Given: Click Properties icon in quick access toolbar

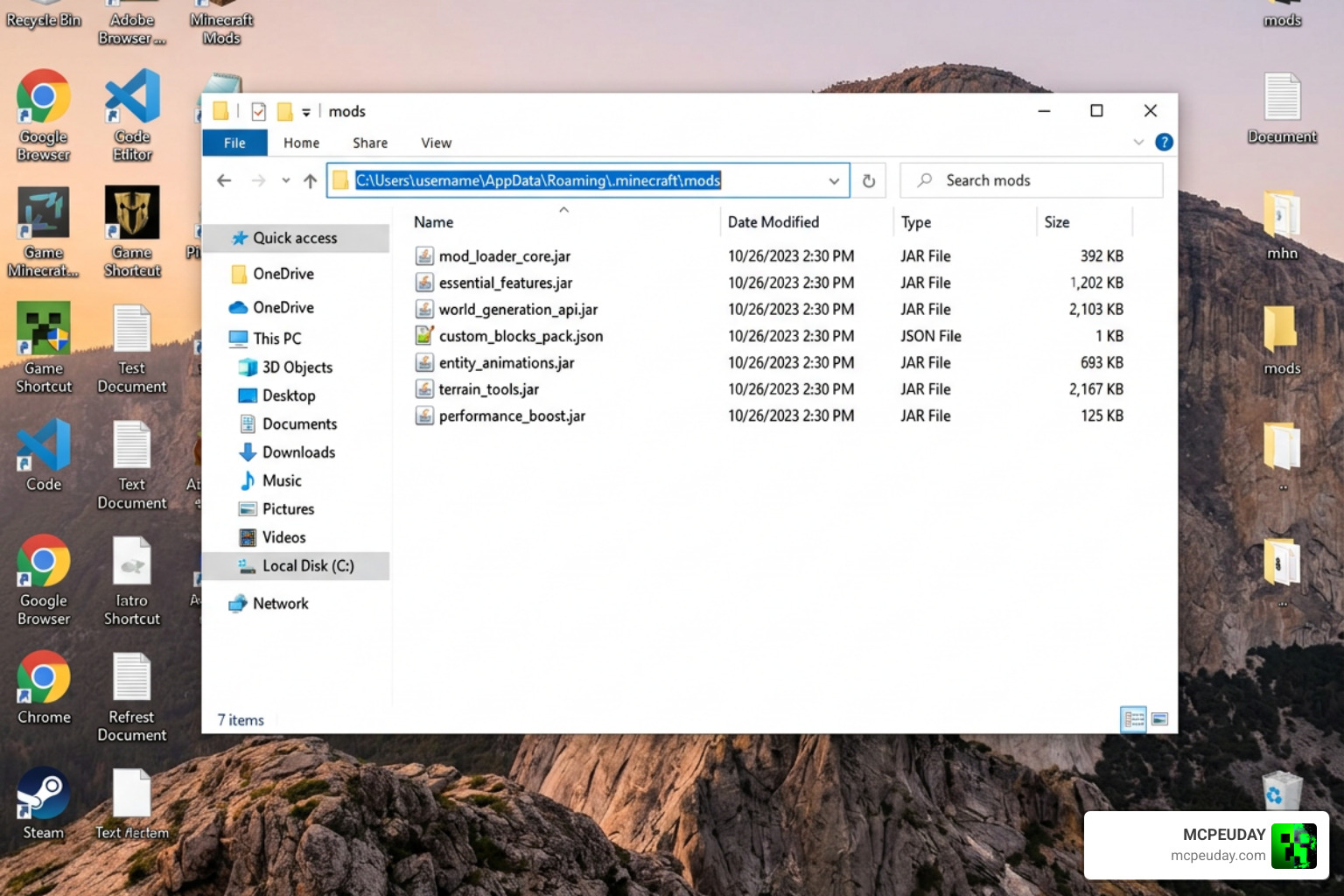Looking at the screenshot, I should 258,111.
